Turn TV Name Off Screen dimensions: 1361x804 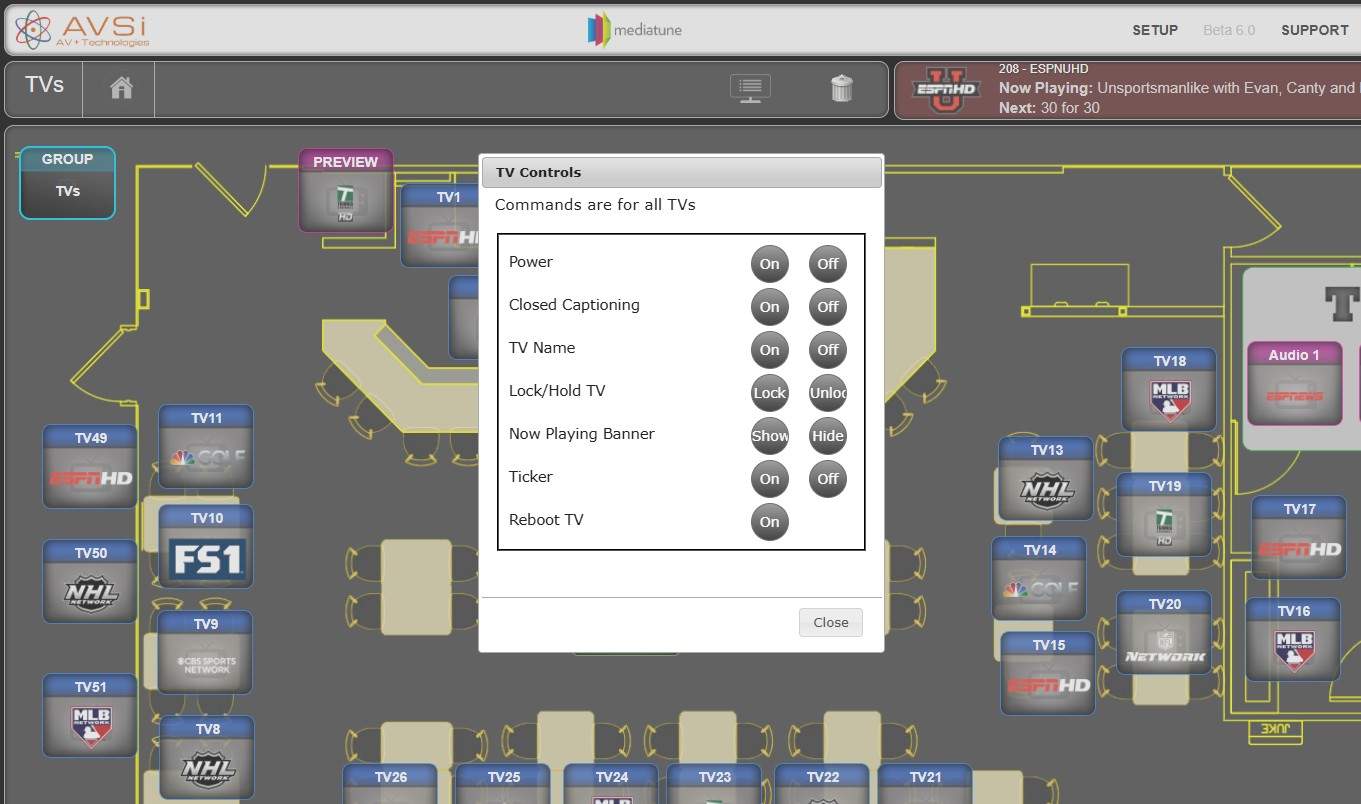(828, 350)
